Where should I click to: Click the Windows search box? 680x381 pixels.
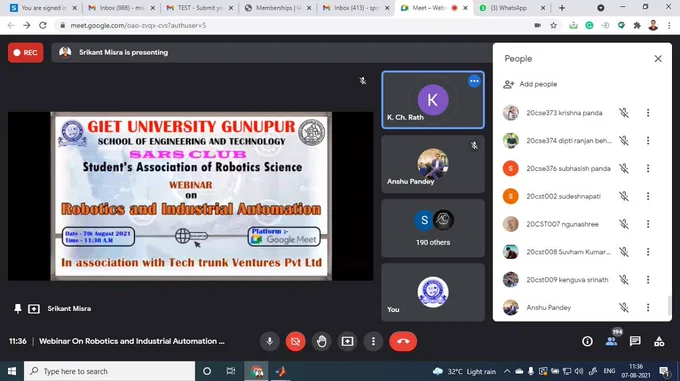109,371
